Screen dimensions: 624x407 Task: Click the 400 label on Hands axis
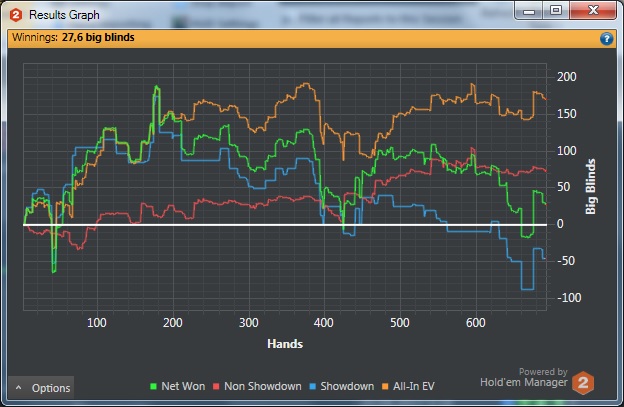coord(324,323)
